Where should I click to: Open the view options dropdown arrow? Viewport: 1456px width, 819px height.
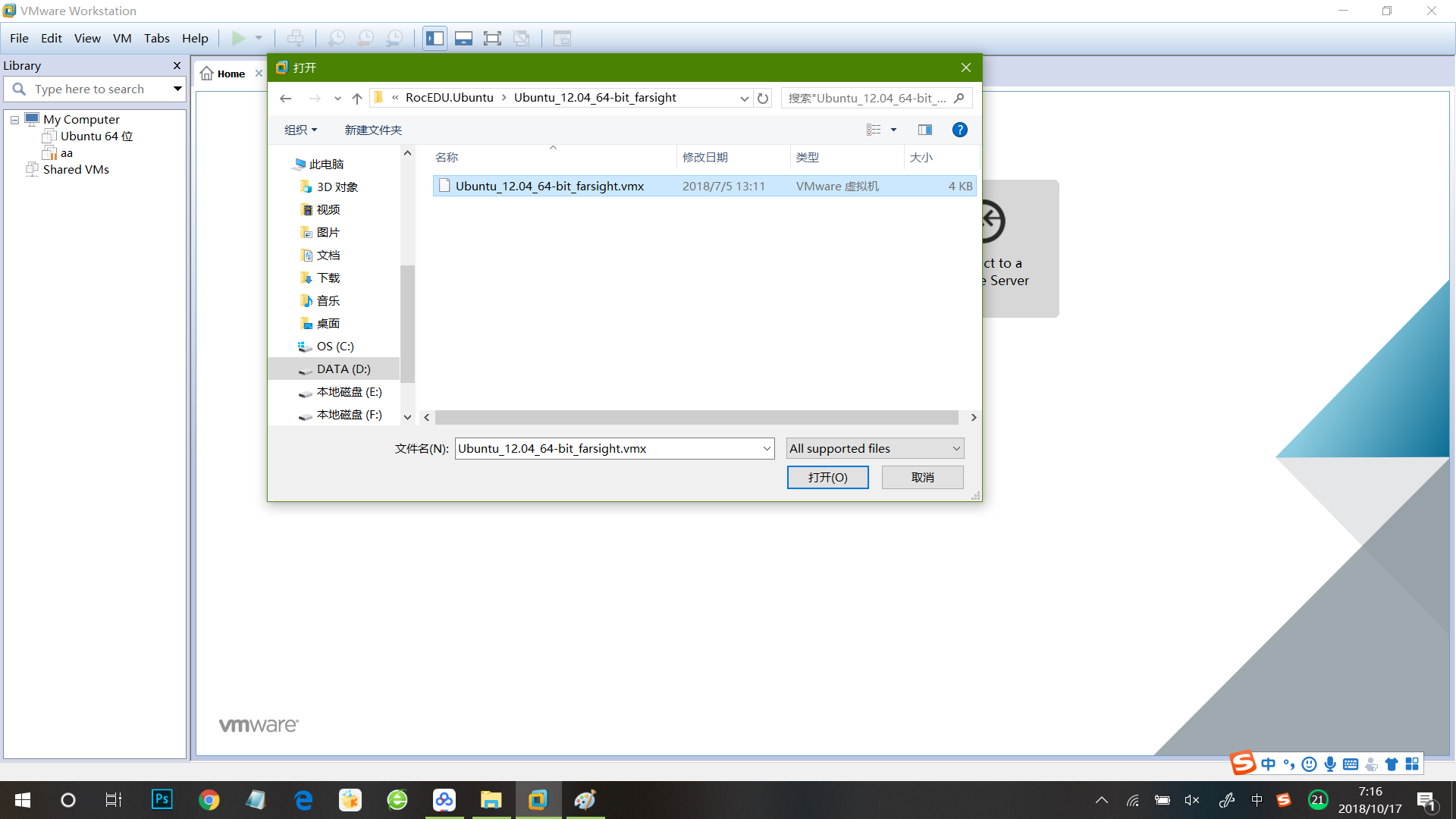click(x=893, y=130)
